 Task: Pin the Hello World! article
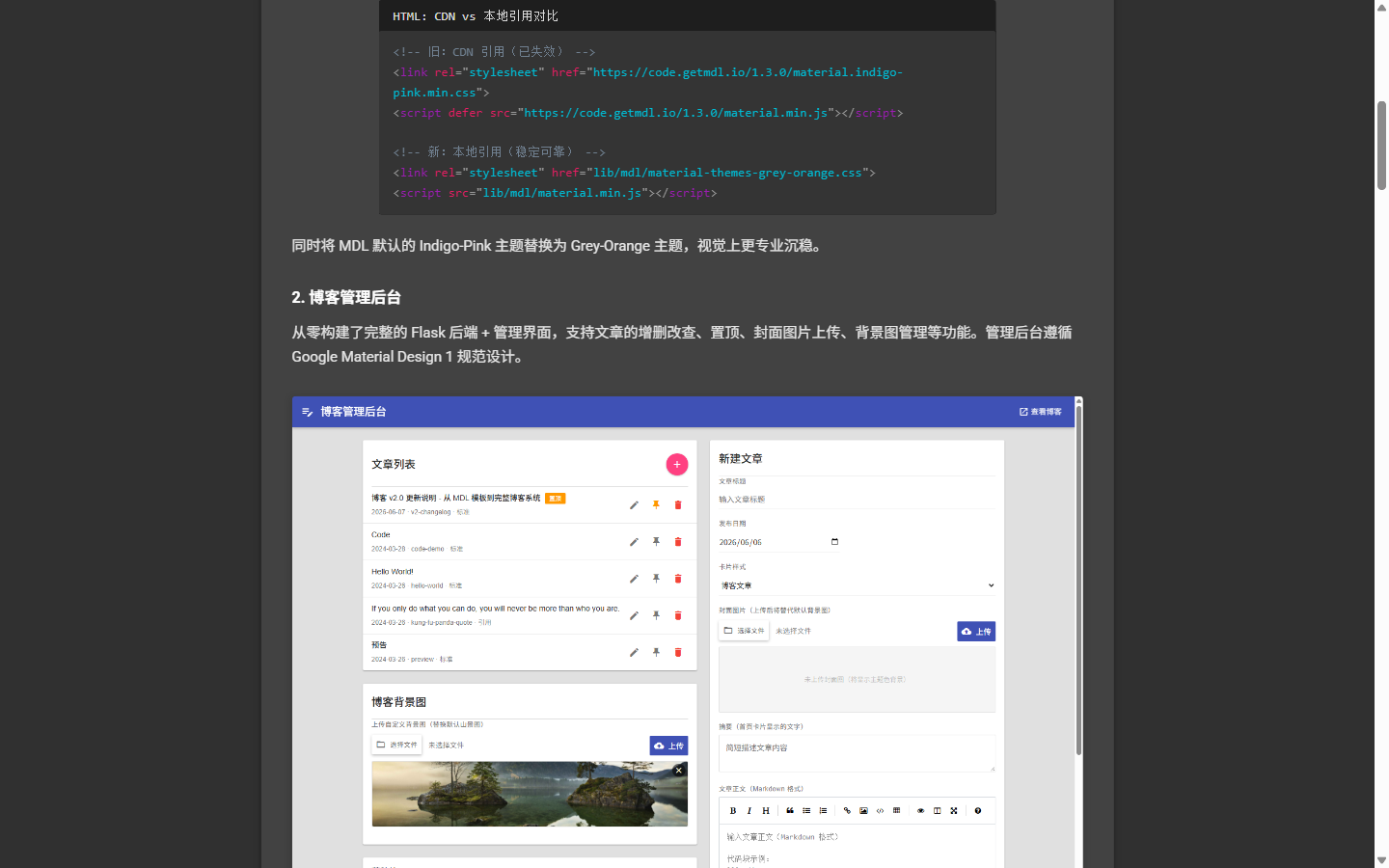[x=656, y=579]
